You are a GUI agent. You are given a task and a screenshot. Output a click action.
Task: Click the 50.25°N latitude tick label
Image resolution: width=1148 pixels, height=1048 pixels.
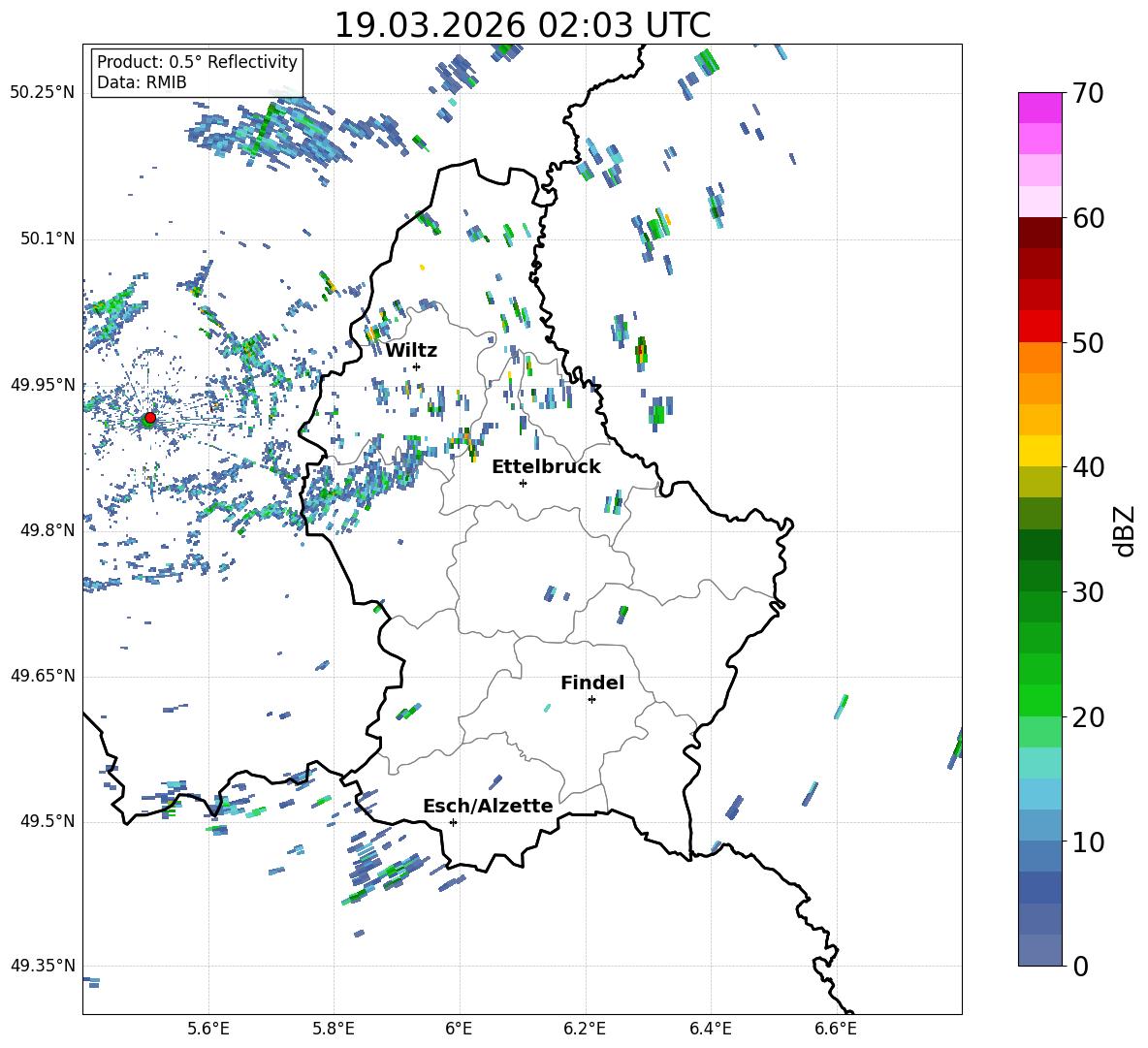coord(42,93)
